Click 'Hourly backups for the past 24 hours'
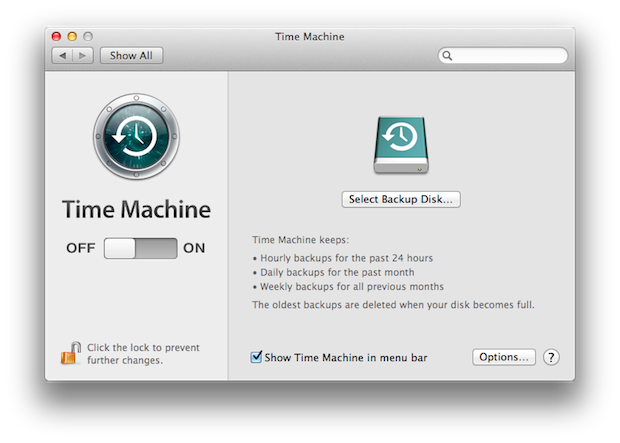This screenshot has height=443, width=620. tap(346, 258)
